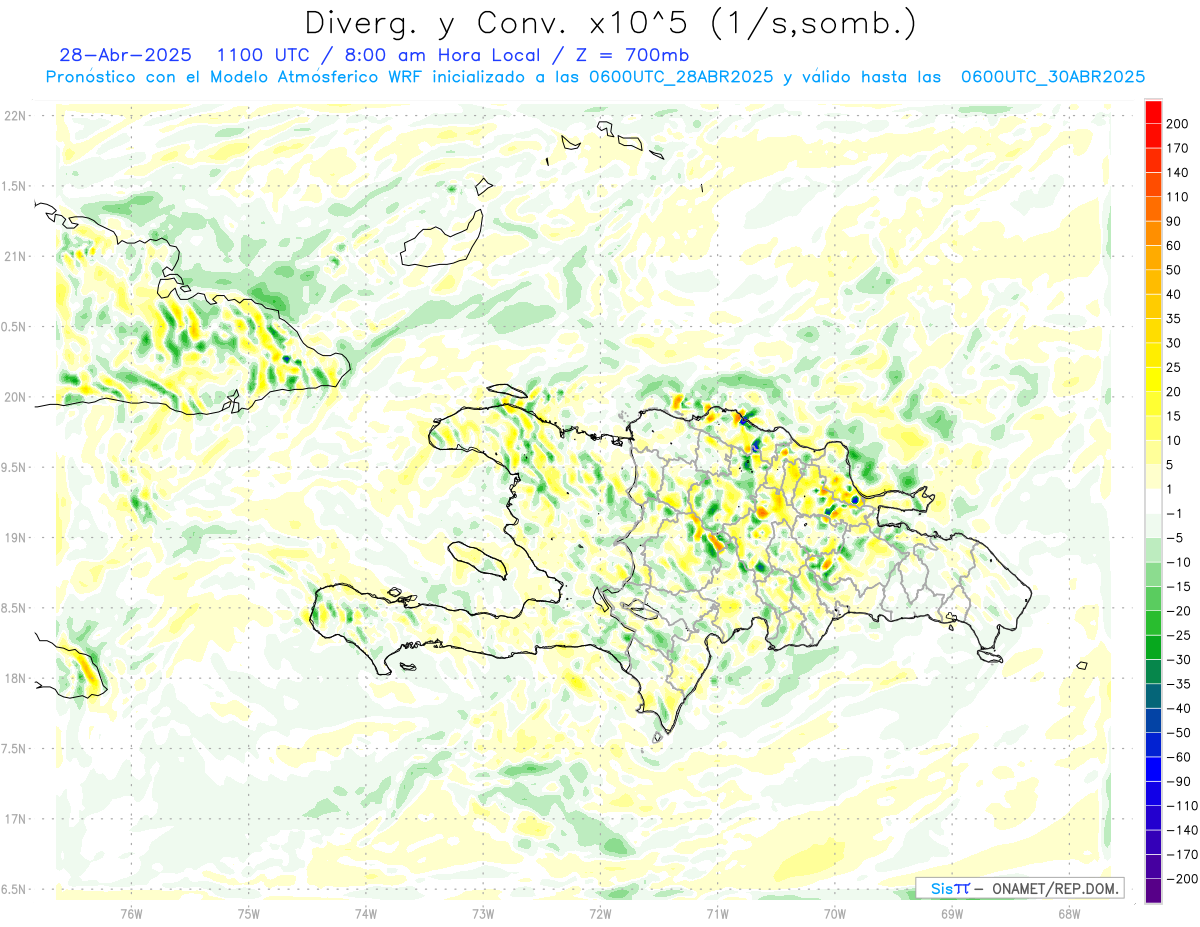The width and height of the screenshot is (1200, 927).
Task: Click the '20N' latitude label
Action: (x=15, y=397)
